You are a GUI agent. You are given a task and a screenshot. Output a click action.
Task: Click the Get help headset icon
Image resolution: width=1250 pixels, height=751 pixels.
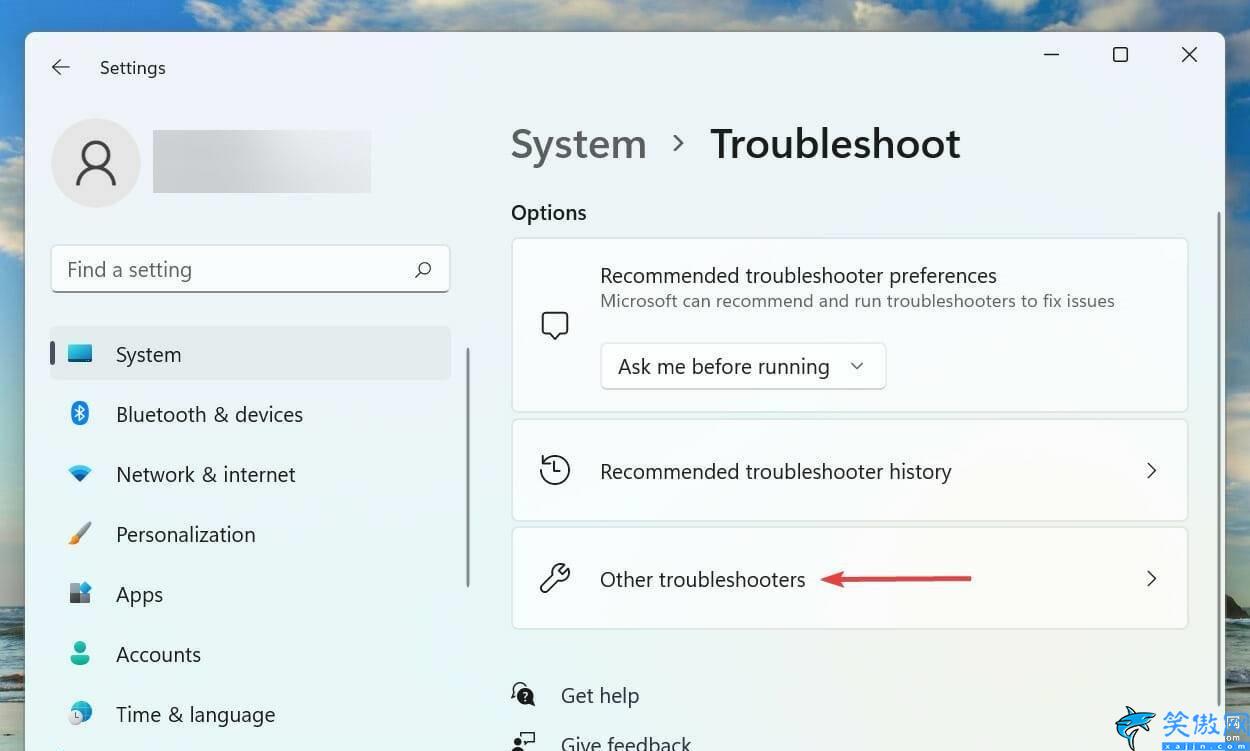tap(523, 694)
